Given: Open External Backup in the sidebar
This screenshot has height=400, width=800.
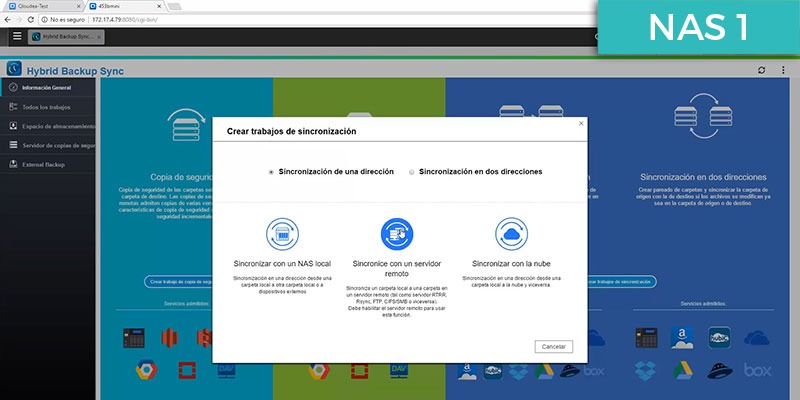Looking at the screenshot, I should point(47,165).
